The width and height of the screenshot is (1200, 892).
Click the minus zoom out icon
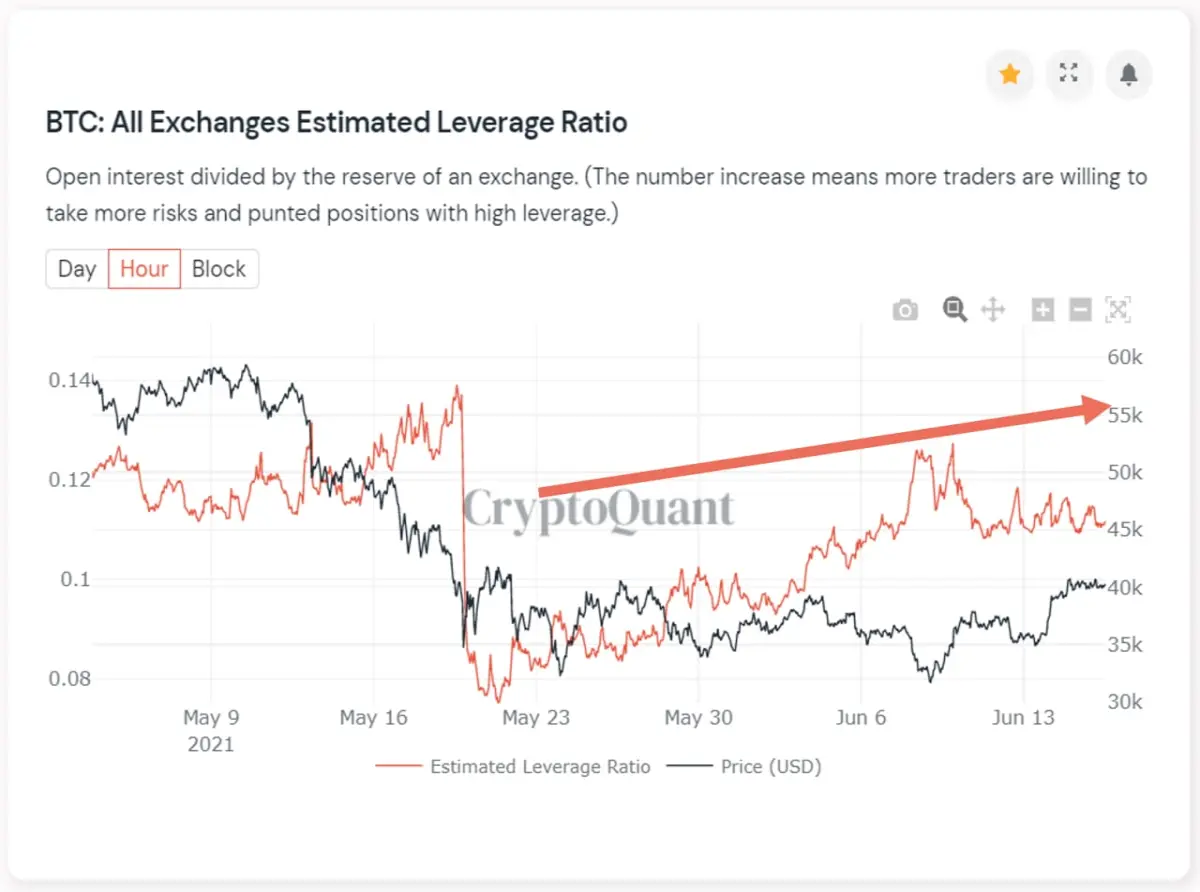[1080, 310]
